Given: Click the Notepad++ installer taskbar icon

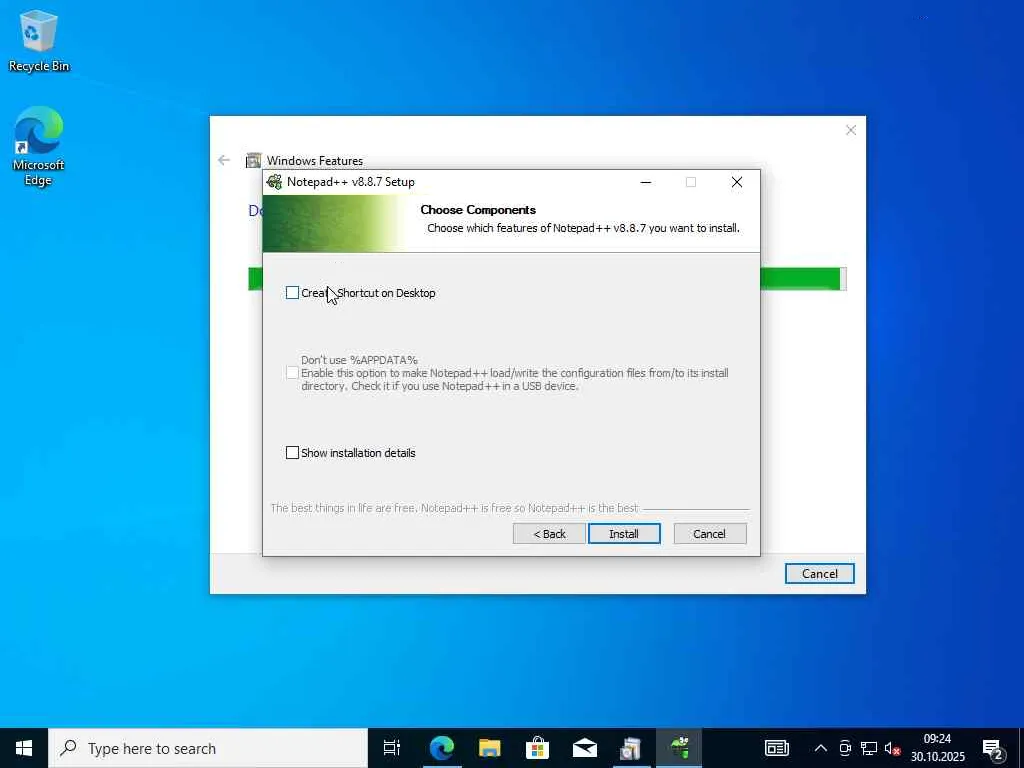Looking at the screenshot, I should tap(679, 748).
